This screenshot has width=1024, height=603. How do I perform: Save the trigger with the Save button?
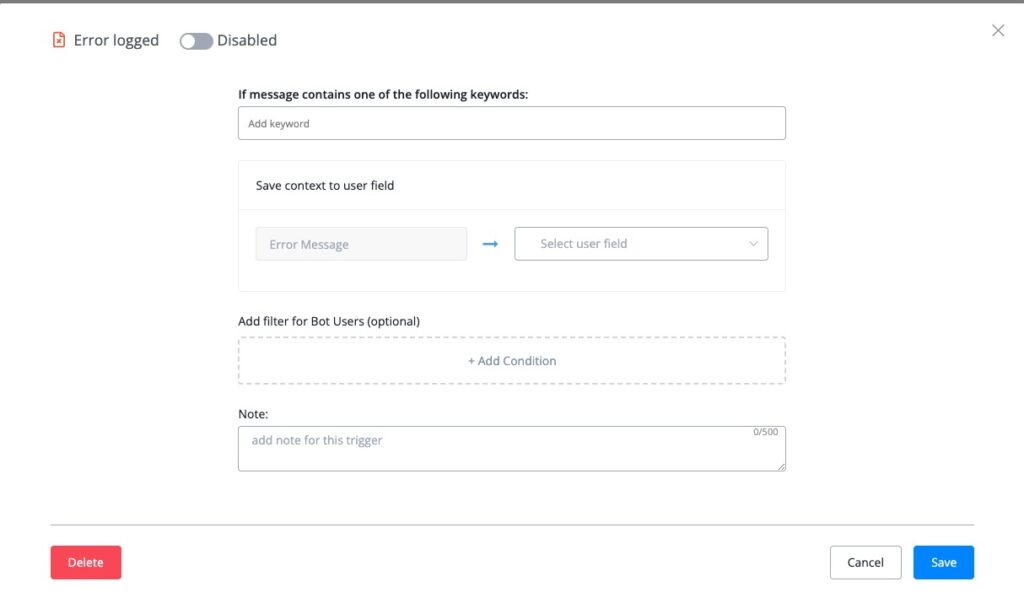tap(943, 563)
